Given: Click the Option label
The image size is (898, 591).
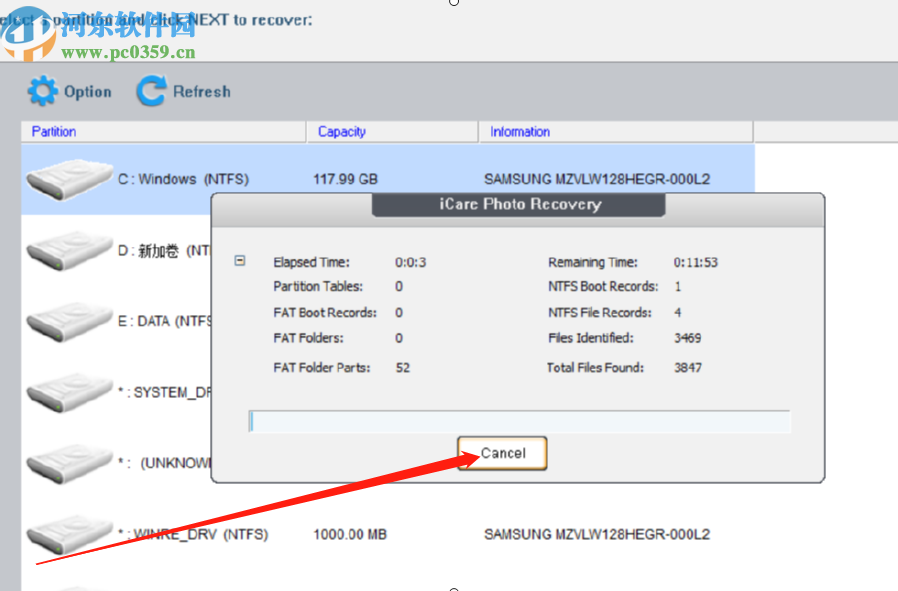Looking at the screenshot, I should pos(88,92).
